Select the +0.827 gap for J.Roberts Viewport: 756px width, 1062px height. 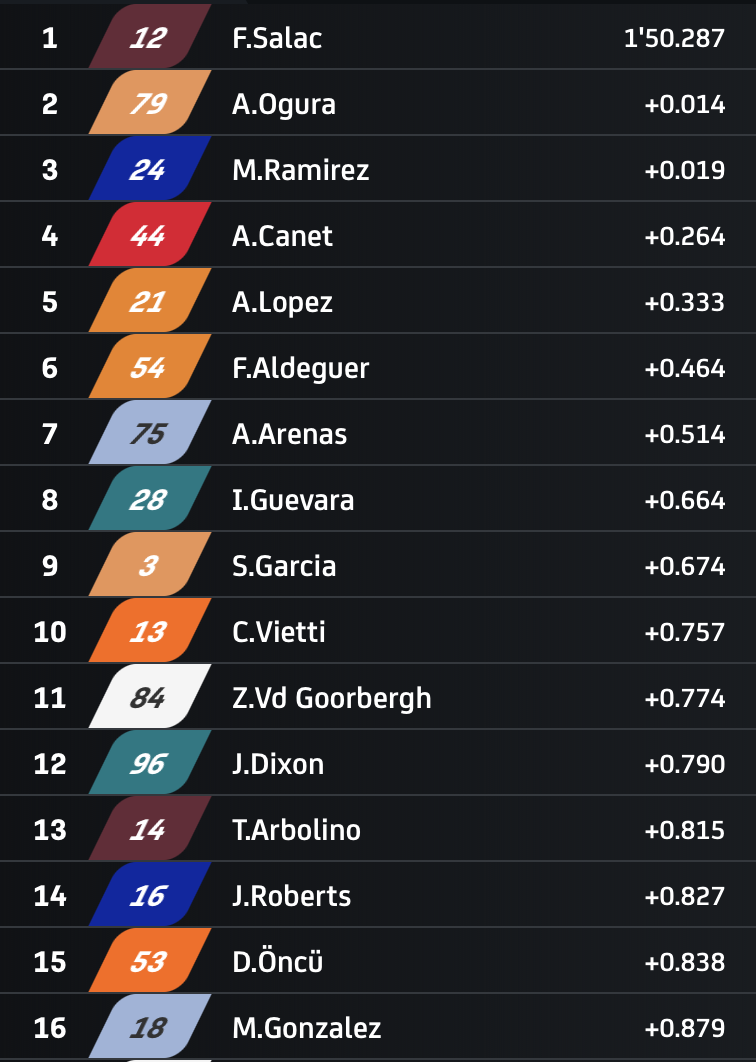point(684,896)
